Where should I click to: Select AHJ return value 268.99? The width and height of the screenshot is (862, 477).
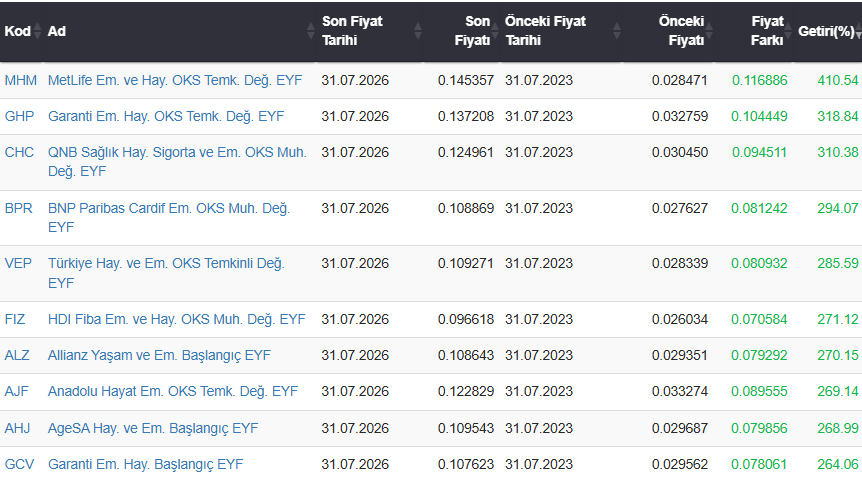[x=838, y=428]
